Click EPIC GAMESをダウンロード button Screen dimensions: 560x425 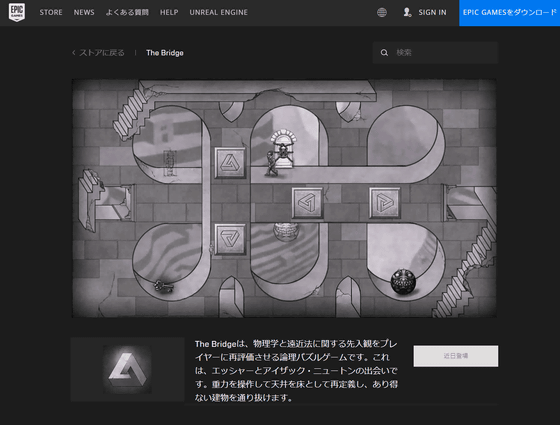coord(510,13)
